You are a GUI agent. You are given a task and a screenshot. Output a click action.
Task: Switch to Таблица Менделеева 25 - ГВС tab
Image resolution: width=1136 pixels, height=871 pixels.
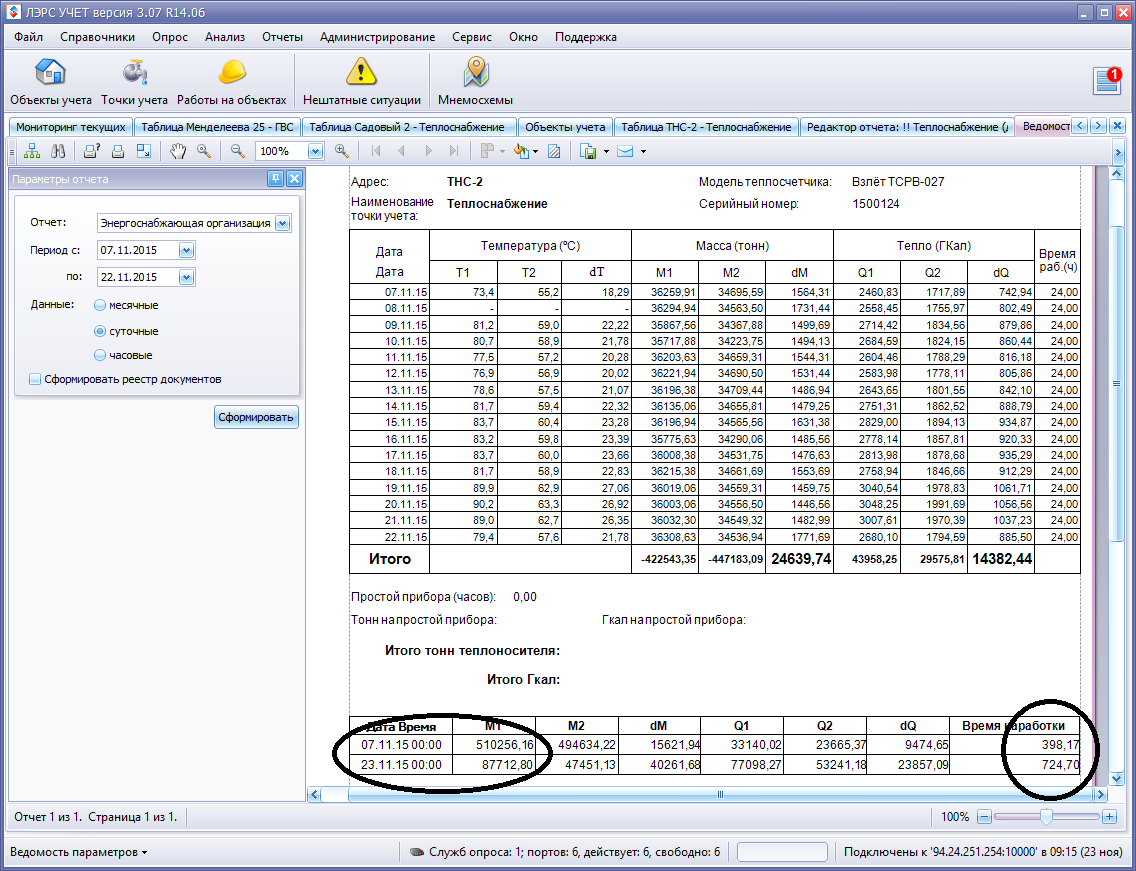coord(217,127)
